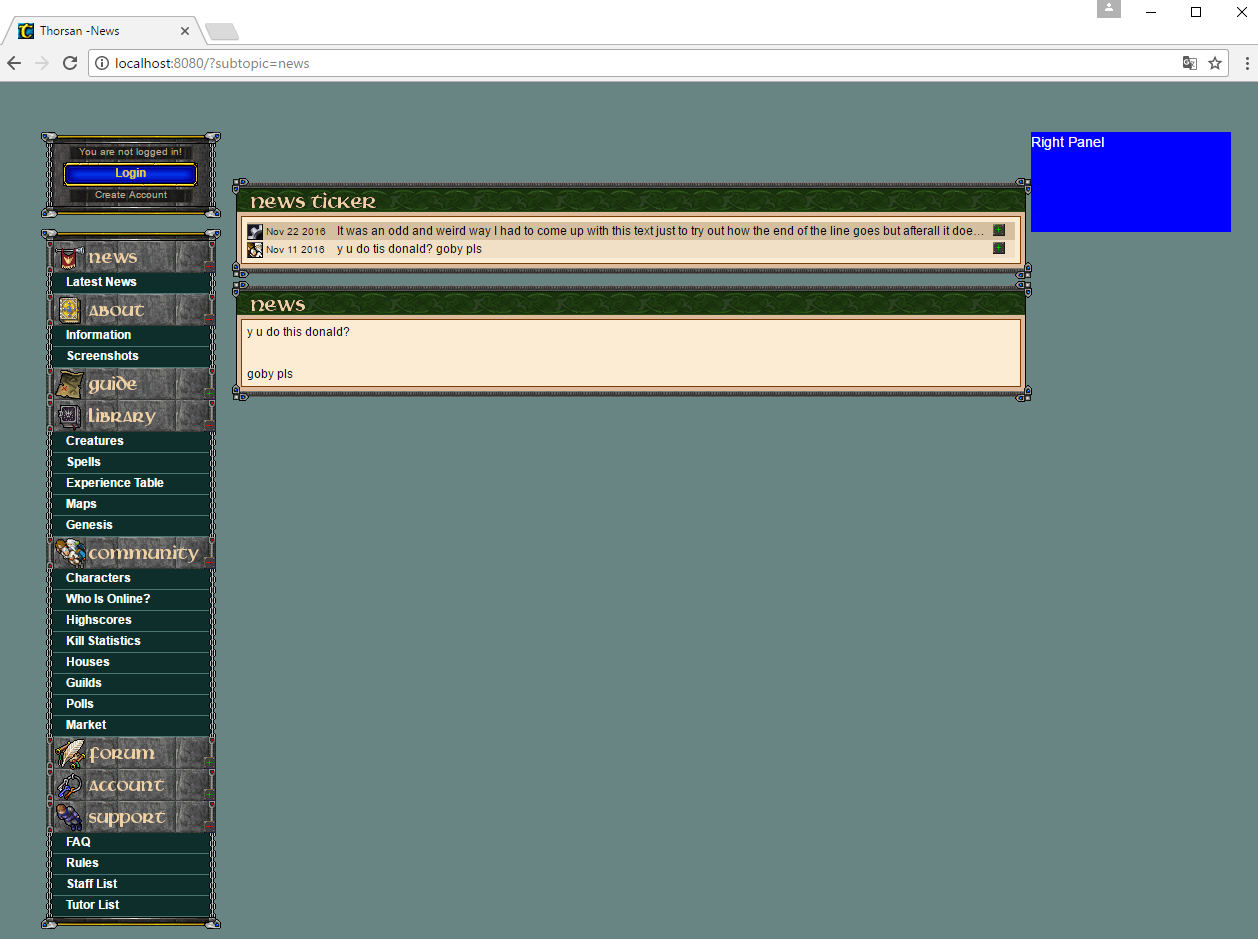Click the browser forward arrow
Screen dimensions: 1258x939
[x=42, y=63]
